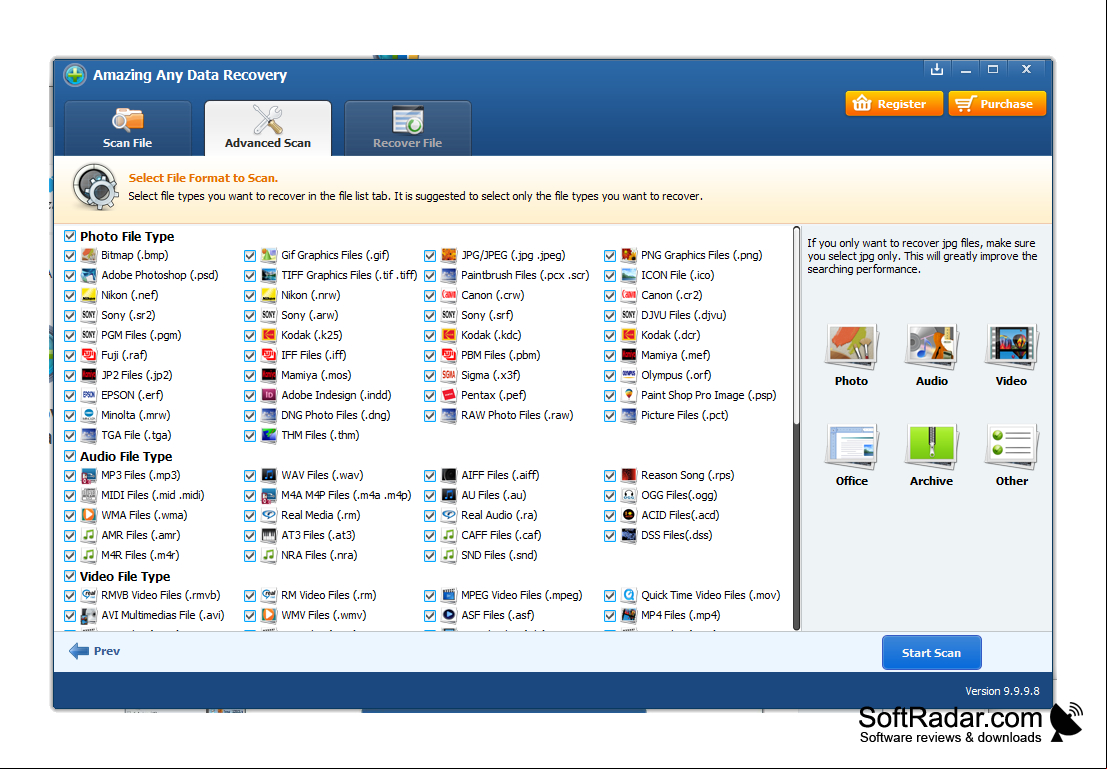This screenshot has height=769, width=1107.
Task: Click the OGG Files headphone icon
Action: pos(629,495)
